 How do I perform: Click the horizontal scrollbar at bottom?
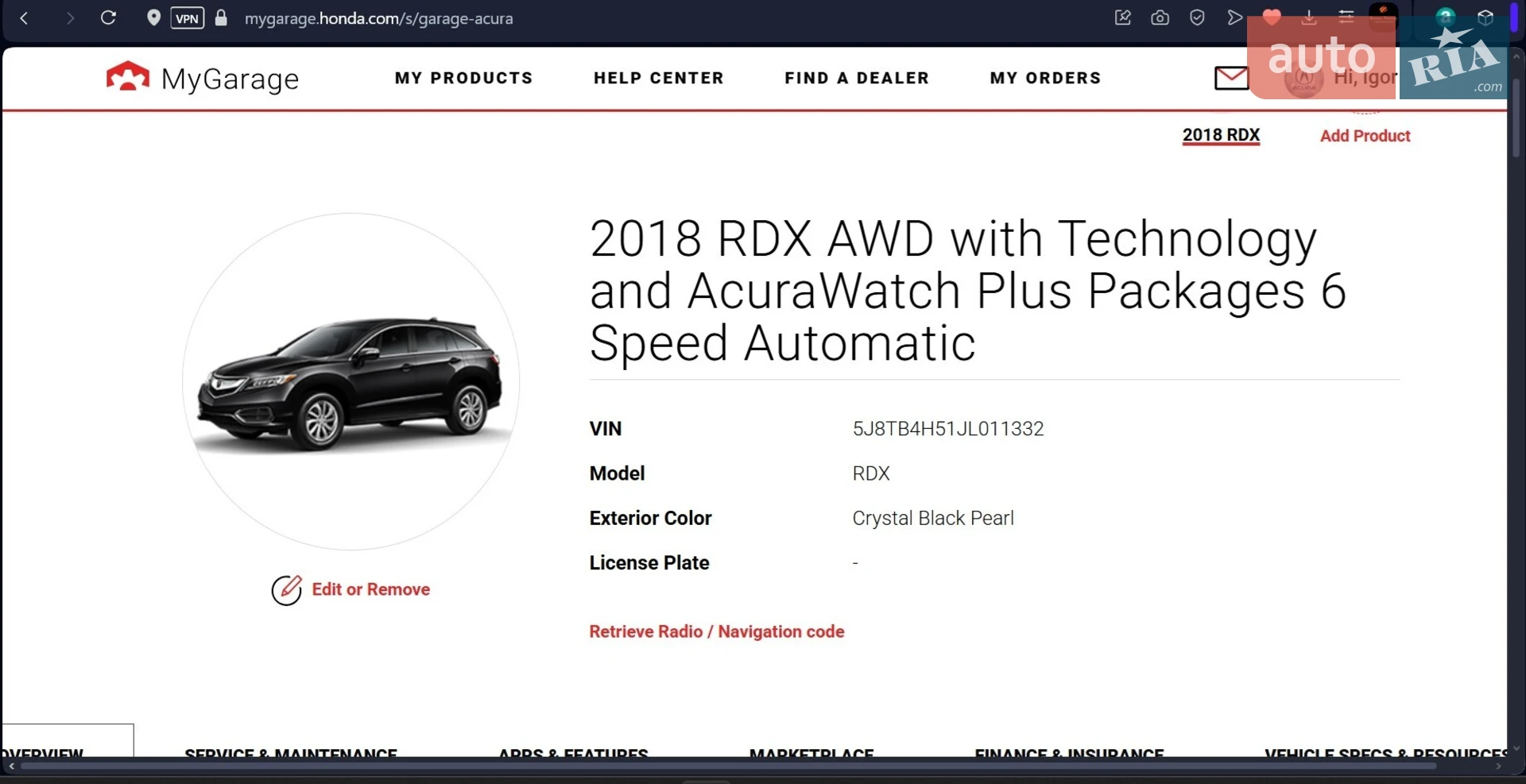(728, 767)
